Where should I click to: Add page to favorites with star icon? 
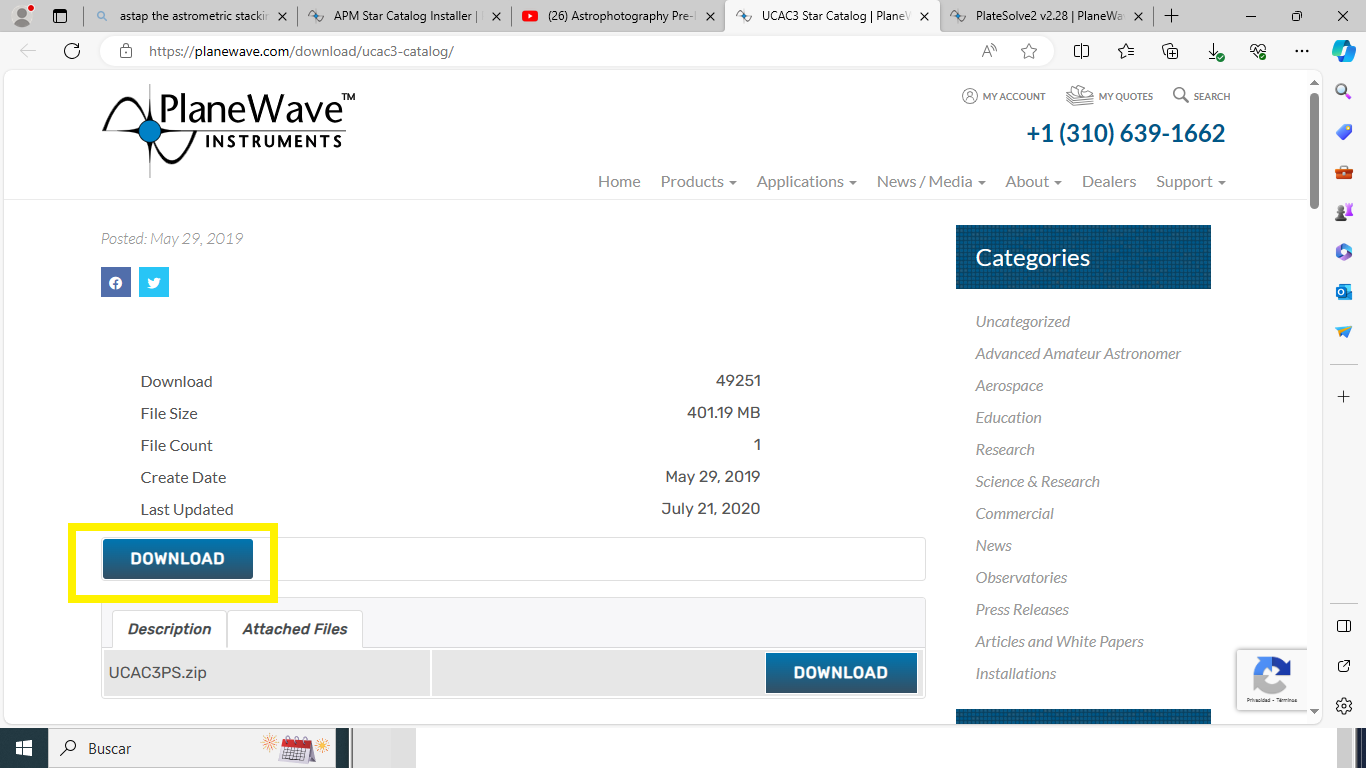tap(1029, 51)
